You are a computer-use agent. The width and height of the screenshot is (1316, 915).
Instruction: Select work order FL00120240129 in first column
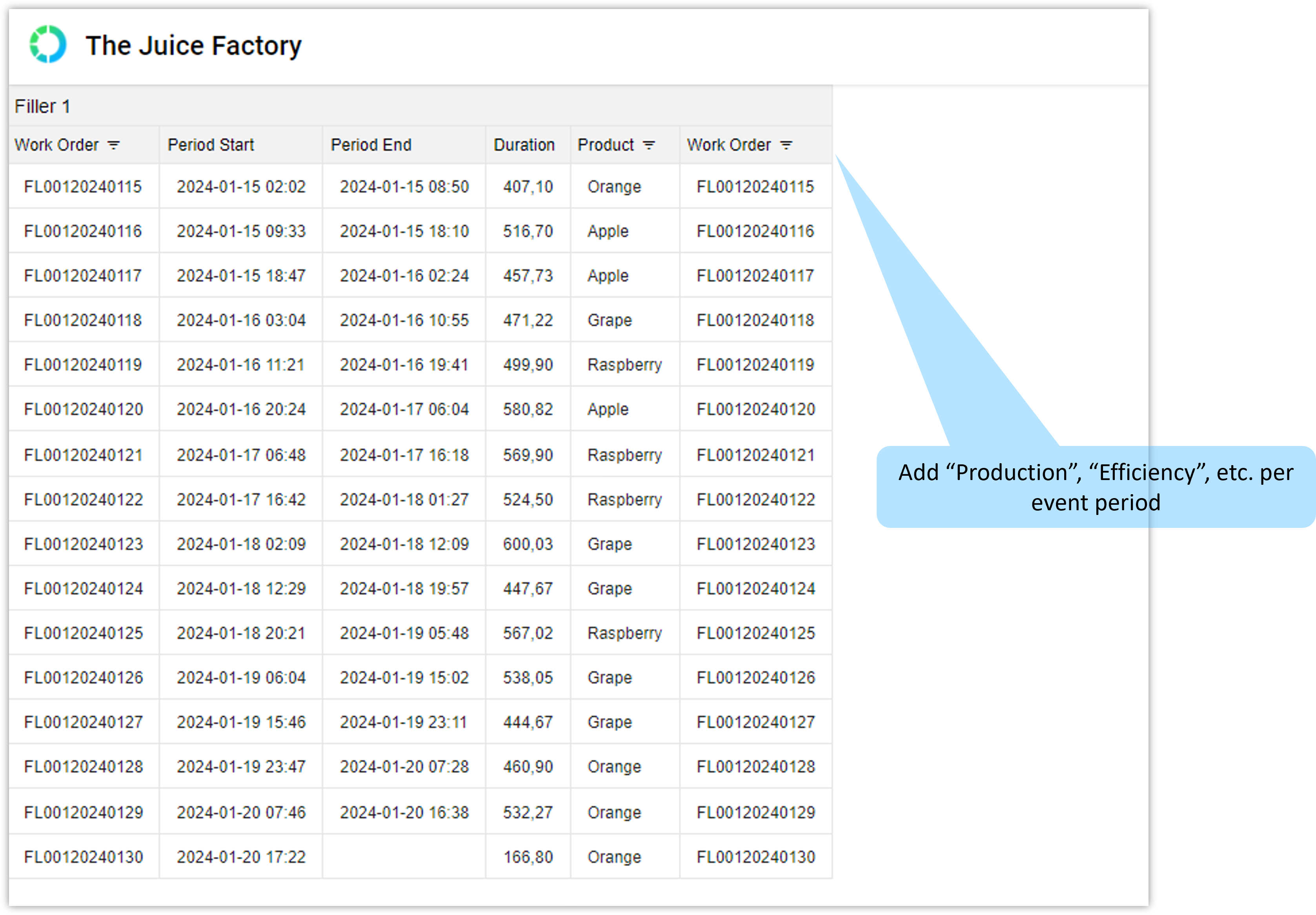click(x=84, y=813)
